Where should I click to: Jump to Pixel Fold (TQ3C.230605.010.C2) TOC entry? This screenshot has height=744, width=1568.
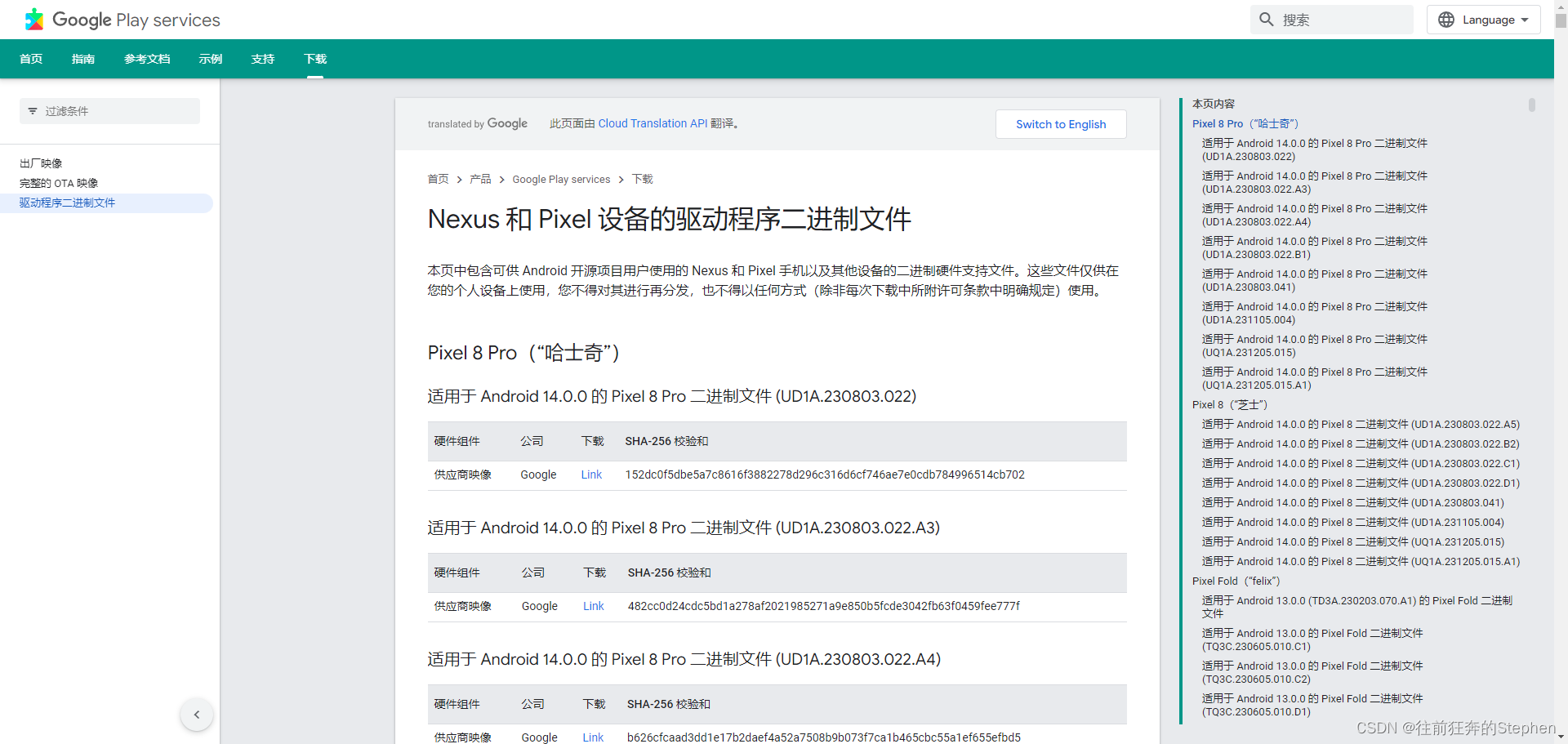pos(1312,673)
